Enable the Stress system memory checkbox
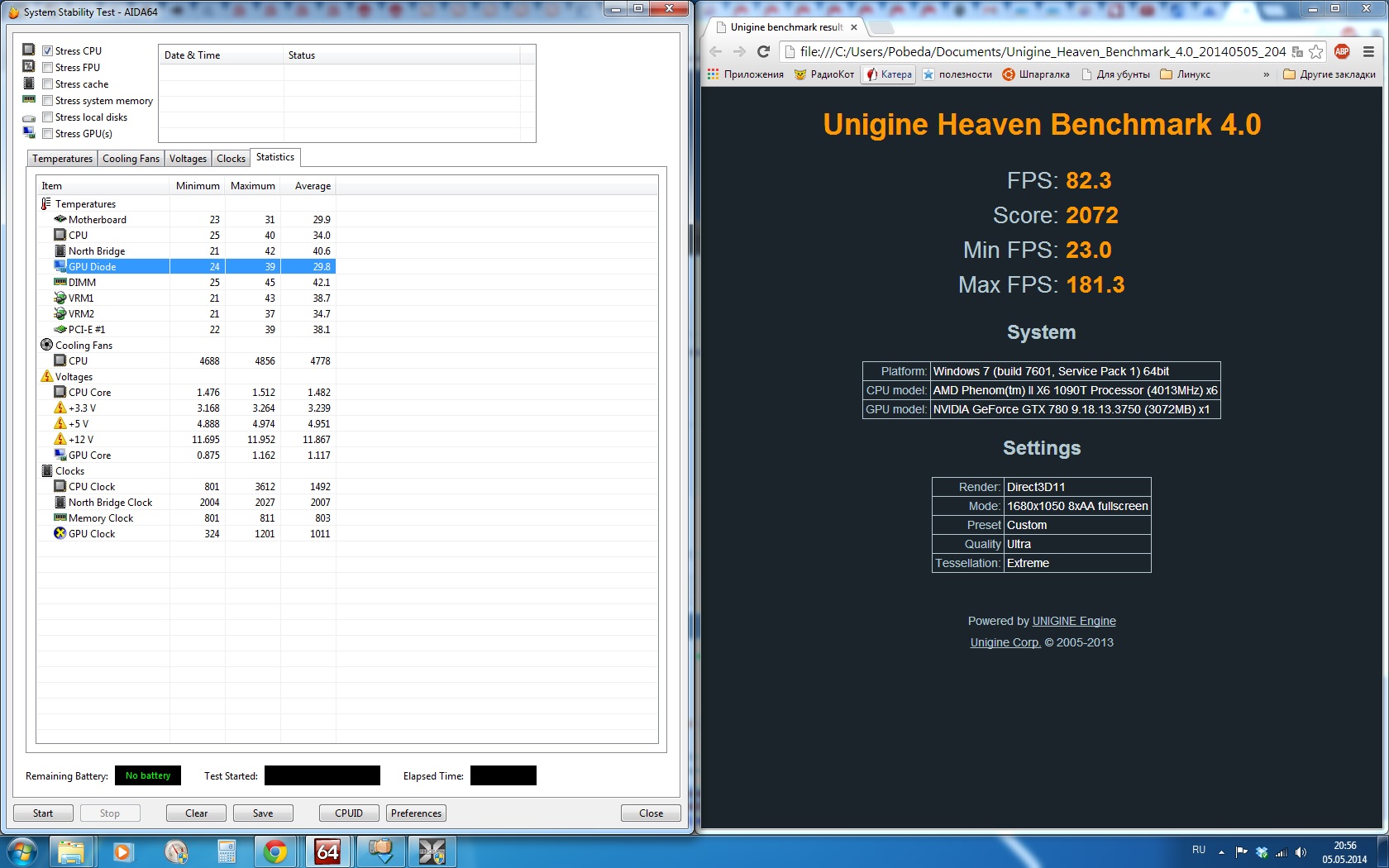Image resolution: width=1389 pixels, height=868 pixels. pyautogui.click(x=48, y=101)
